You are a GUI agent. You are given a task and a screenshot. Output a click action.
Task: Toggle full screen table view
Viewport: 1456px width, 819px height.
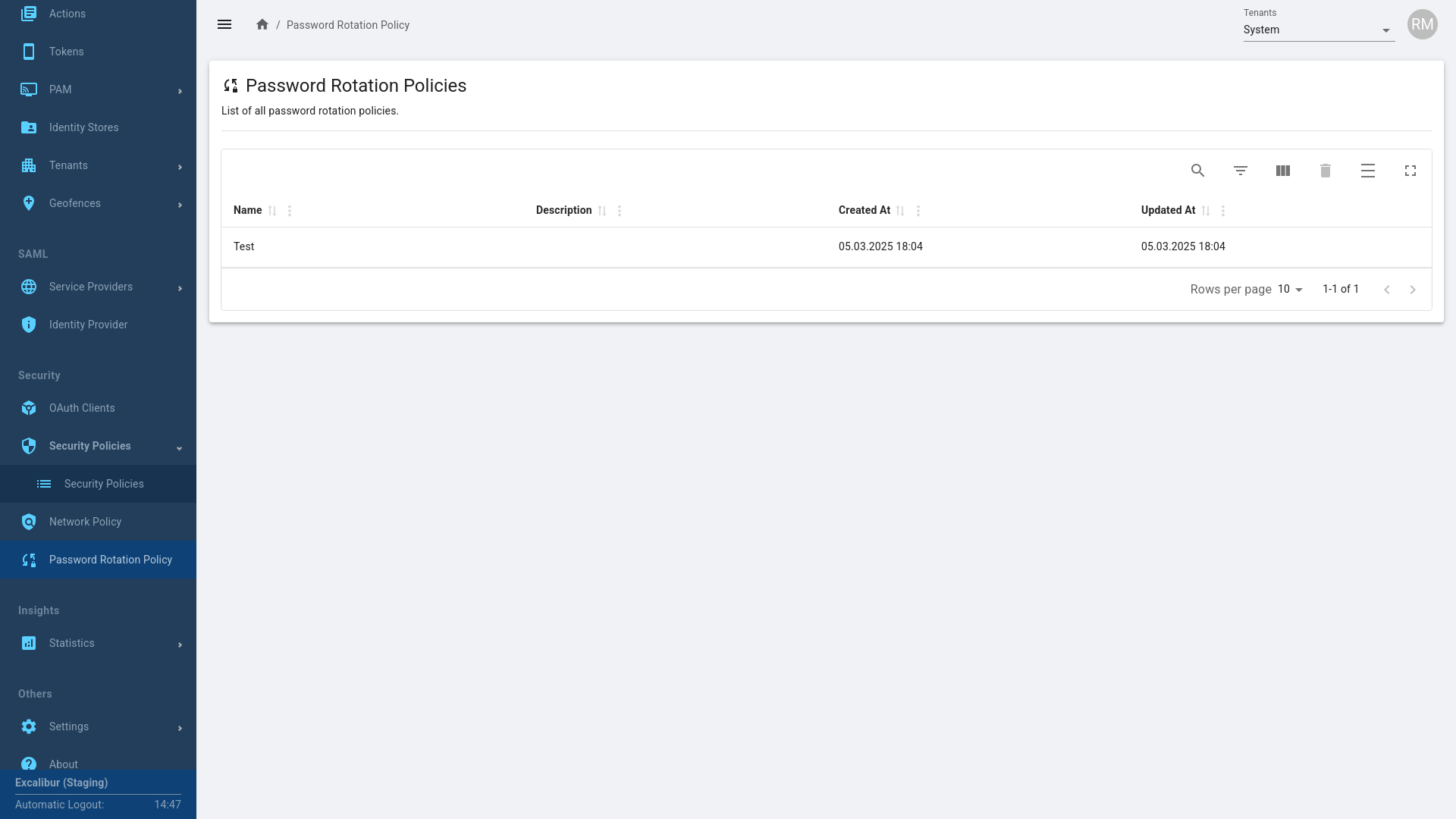pyautogui.click(x=1410, y=171)
